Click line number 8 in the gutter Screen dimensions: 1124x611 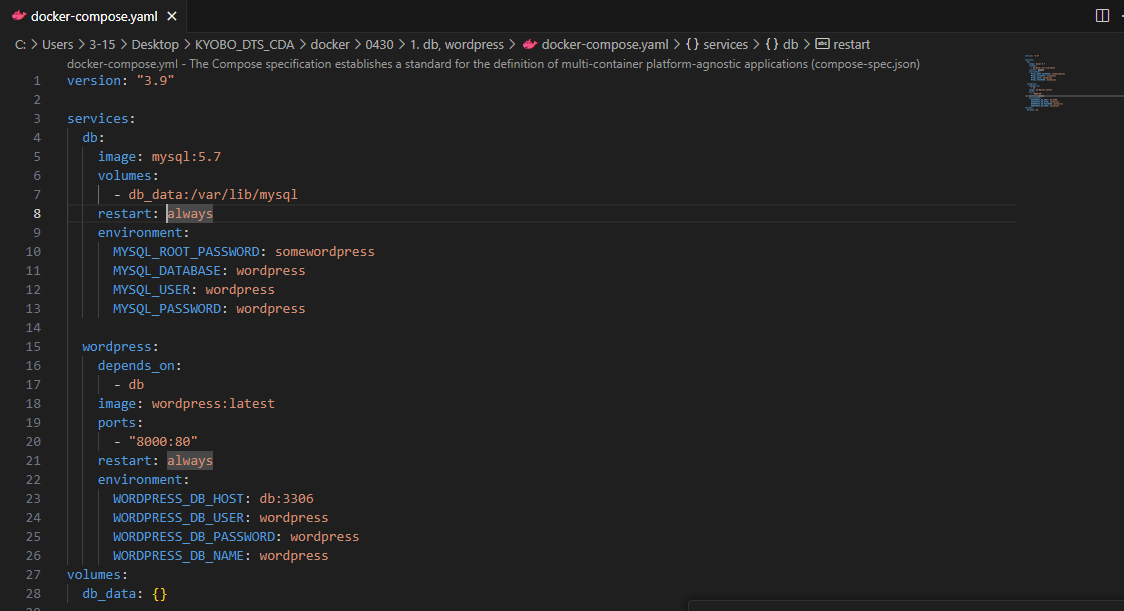(37, 214)
